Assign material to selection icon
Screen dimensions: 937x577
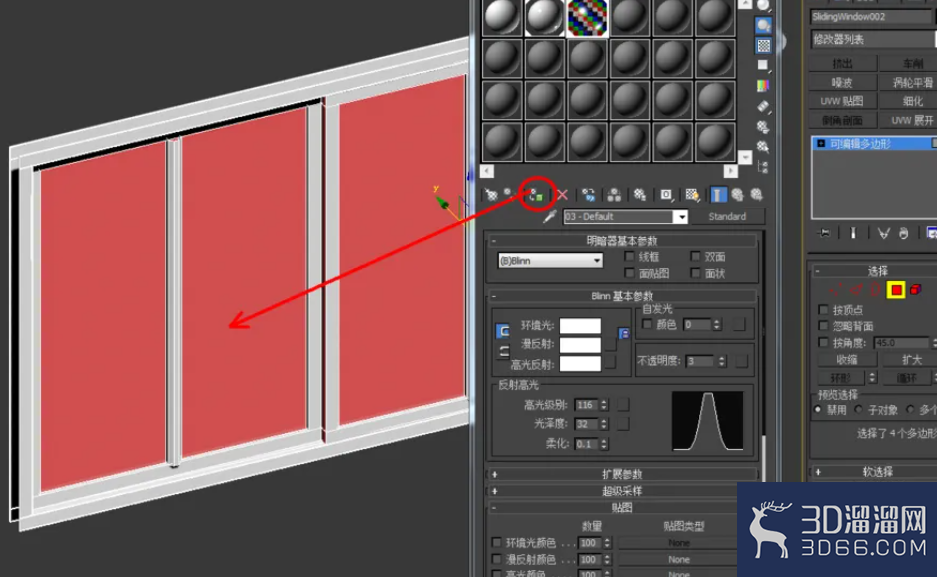point(536,195)
